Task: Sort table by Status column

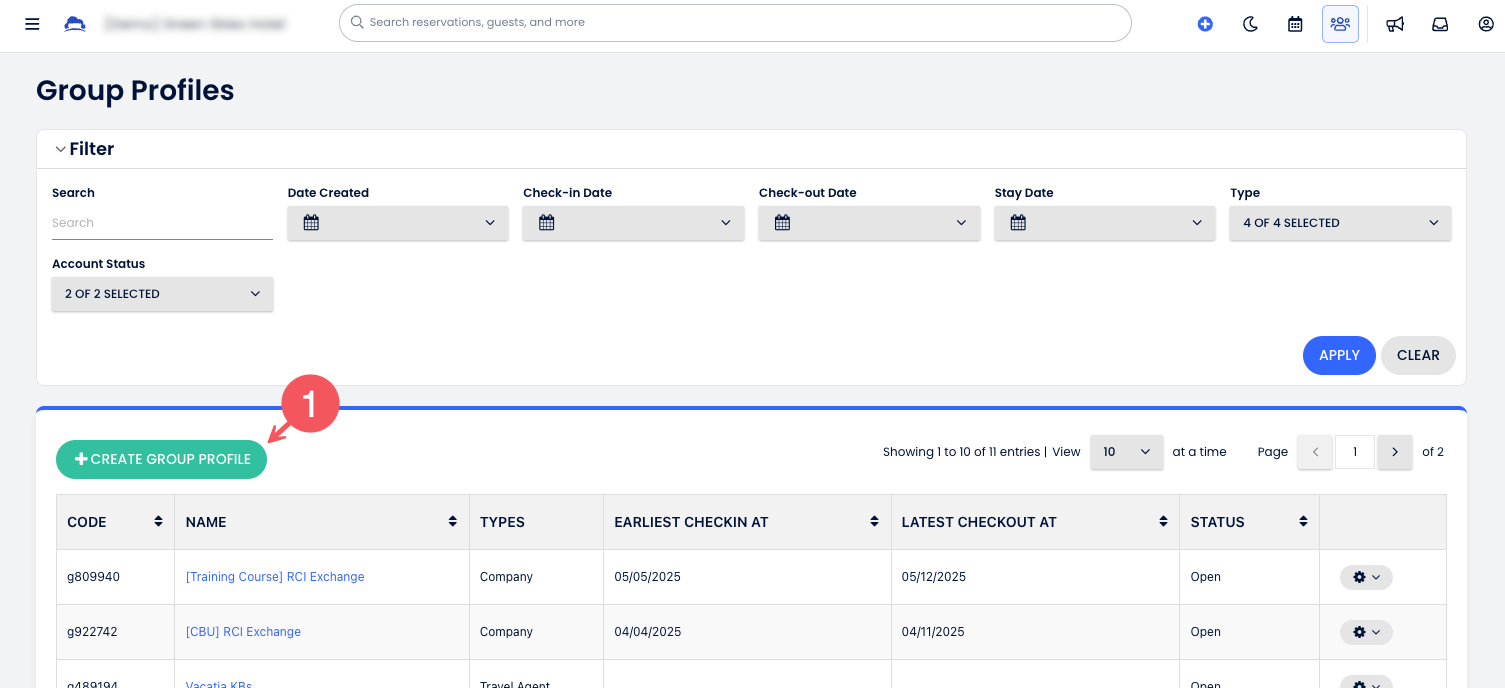Action: 1303,522
